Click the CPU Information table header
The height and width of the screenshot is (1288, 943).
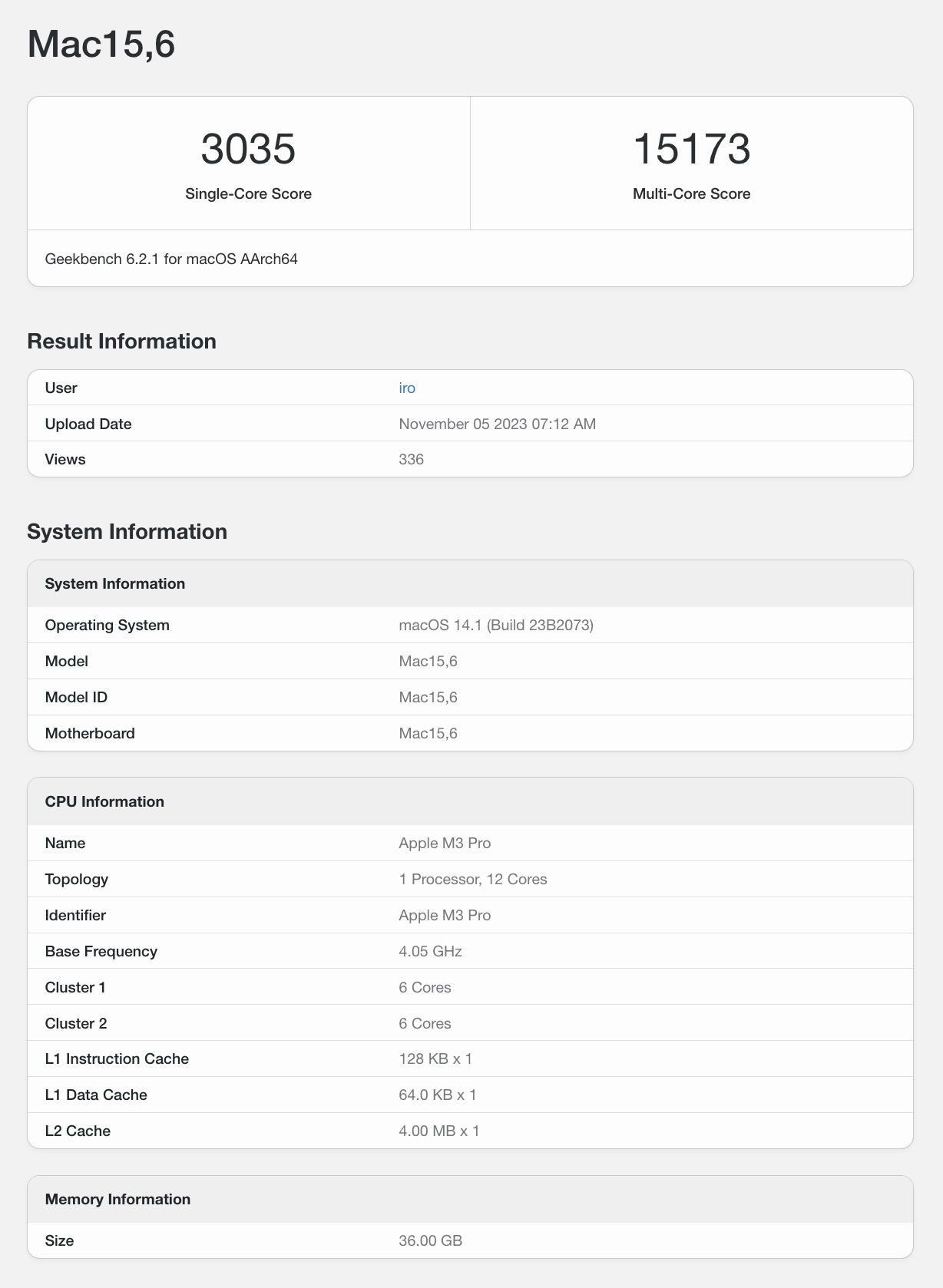(104, 801)
